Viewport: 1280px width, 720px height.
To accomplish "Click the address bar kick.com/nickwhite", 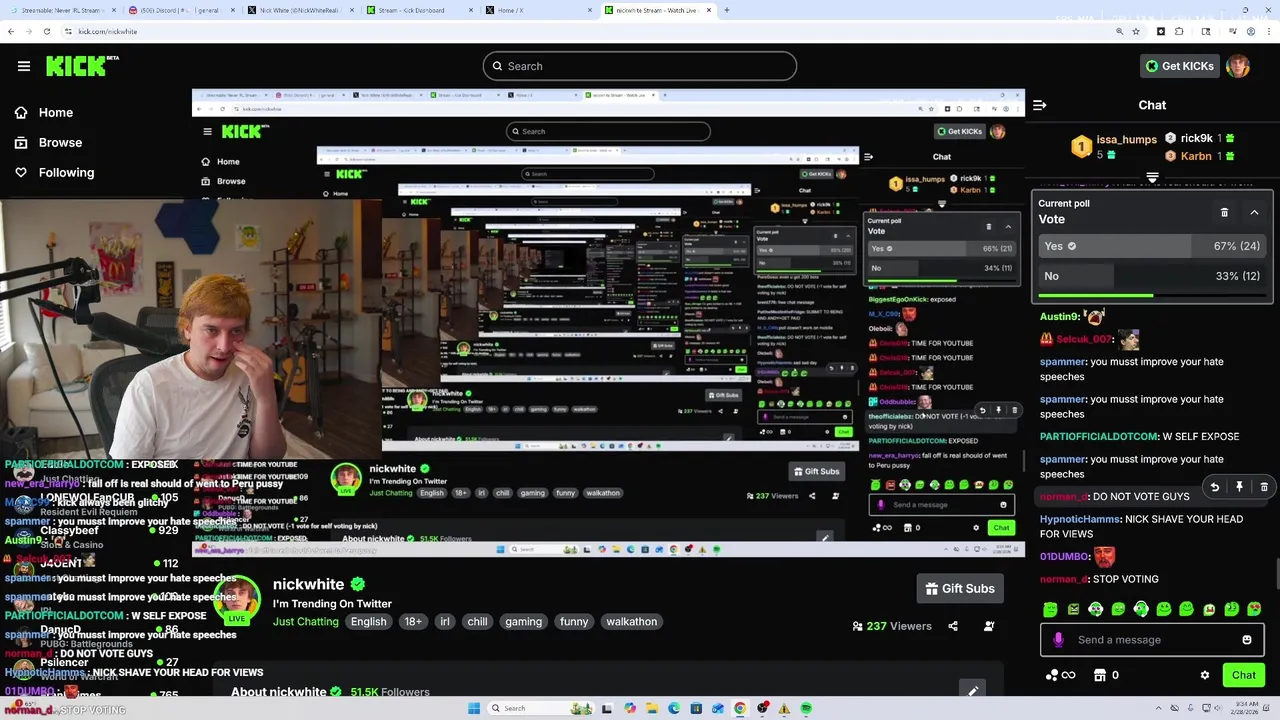I will point(107,31).
